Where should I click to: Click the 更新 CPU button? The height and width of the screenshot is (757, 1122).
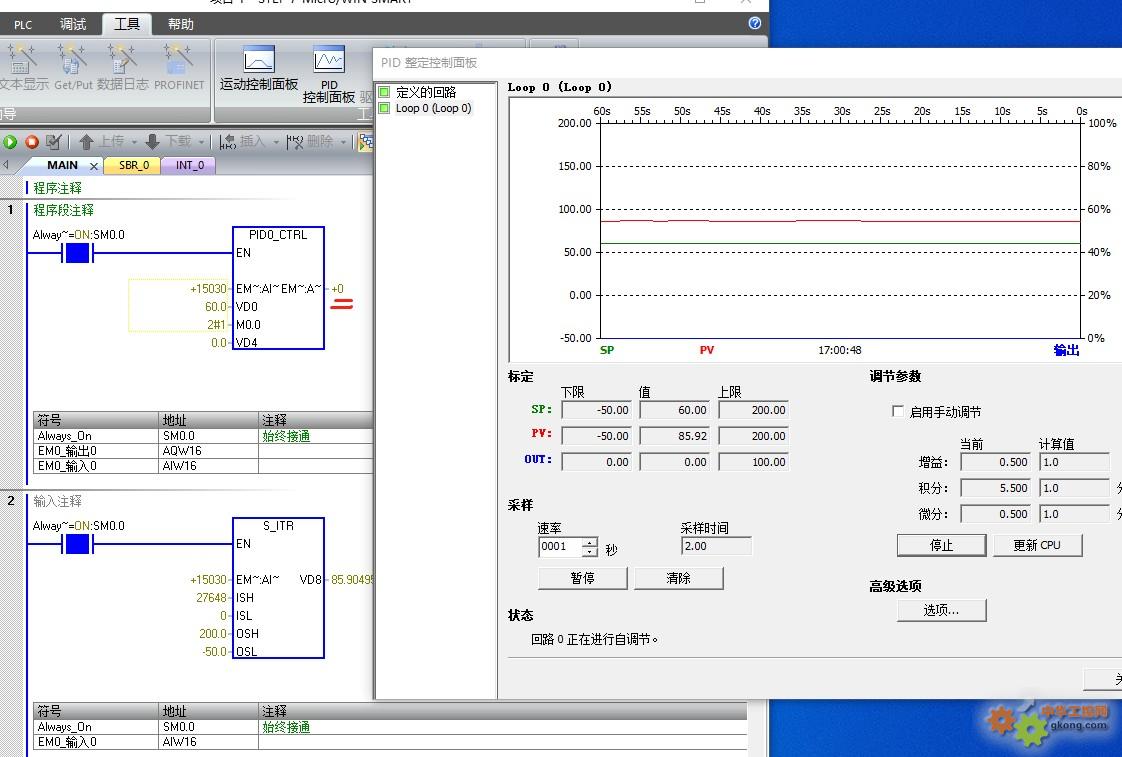click(x=1038, y=545)
